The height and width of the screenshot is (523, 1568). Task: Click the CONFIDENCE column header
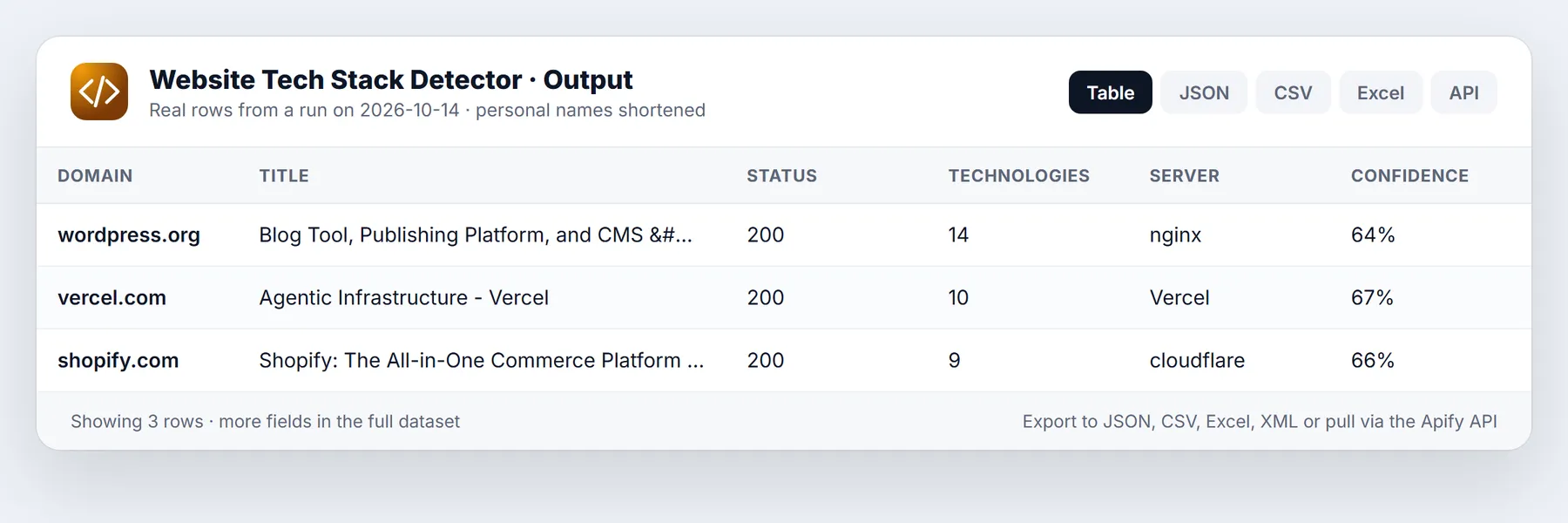1409,175
